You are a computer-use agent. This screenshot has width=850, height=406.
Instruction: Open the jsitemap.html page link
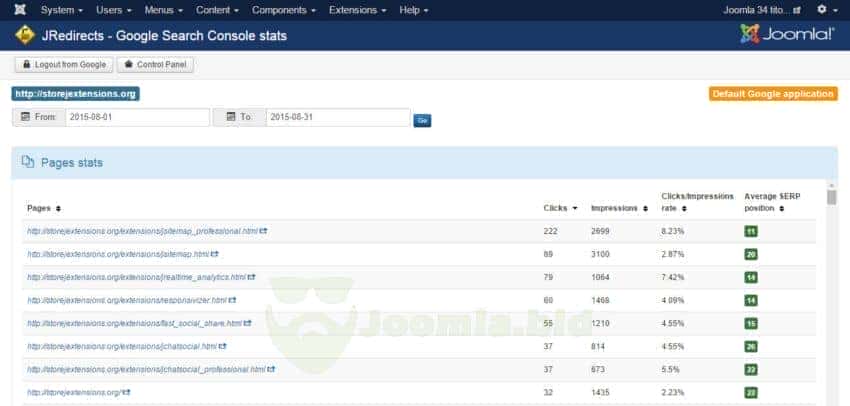point(118,254)
